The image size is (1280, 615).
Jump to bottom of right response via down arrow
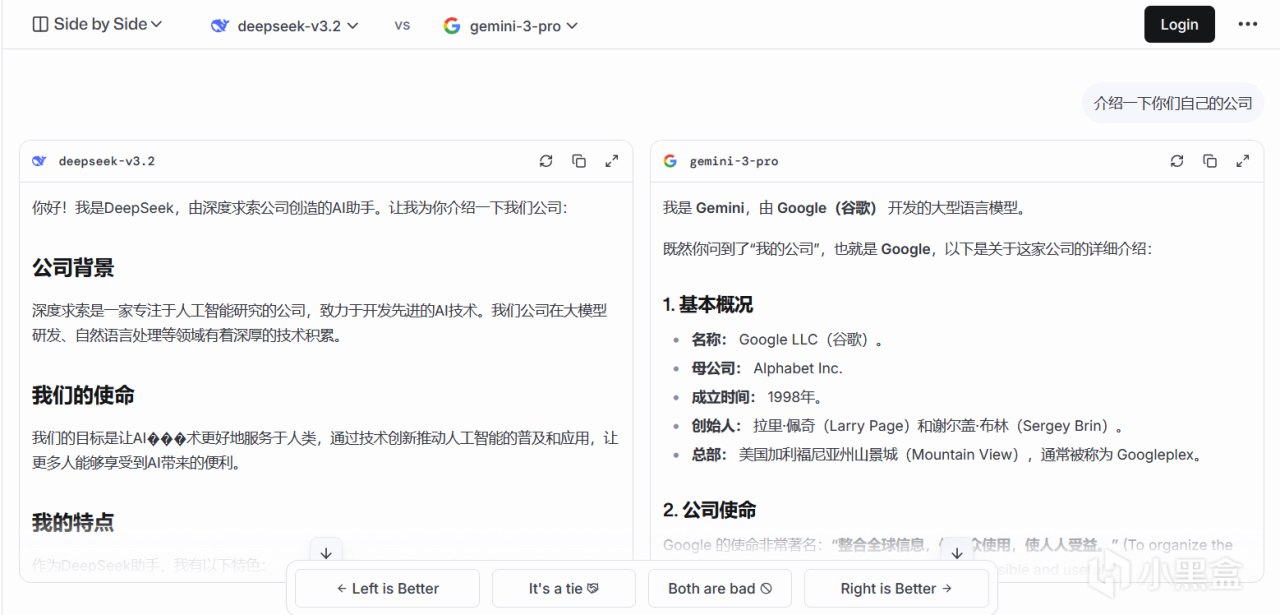click(957, 553)
